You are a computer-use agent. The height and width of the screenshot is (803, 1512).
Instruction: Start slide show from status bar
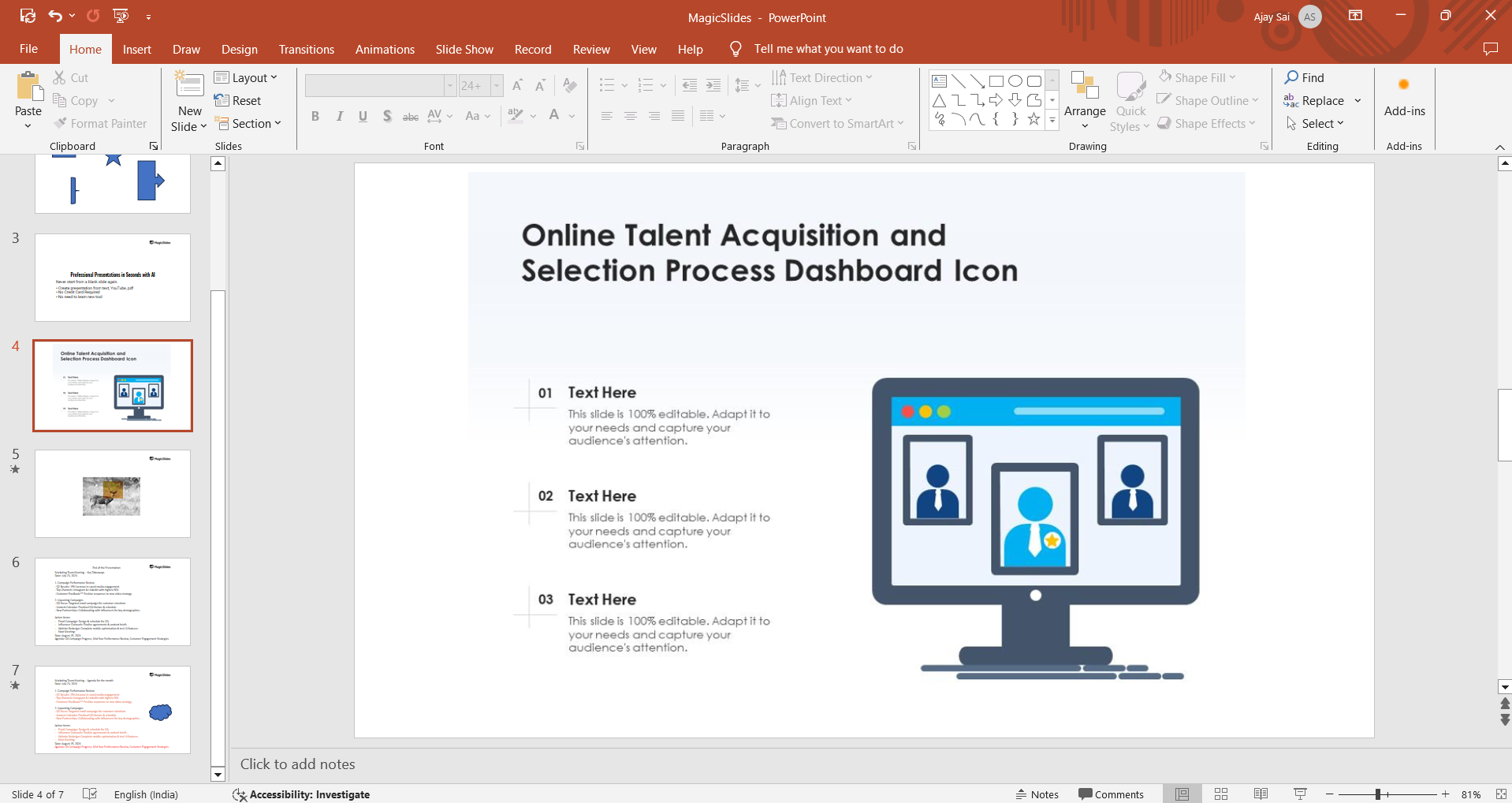coord(1300,794)
